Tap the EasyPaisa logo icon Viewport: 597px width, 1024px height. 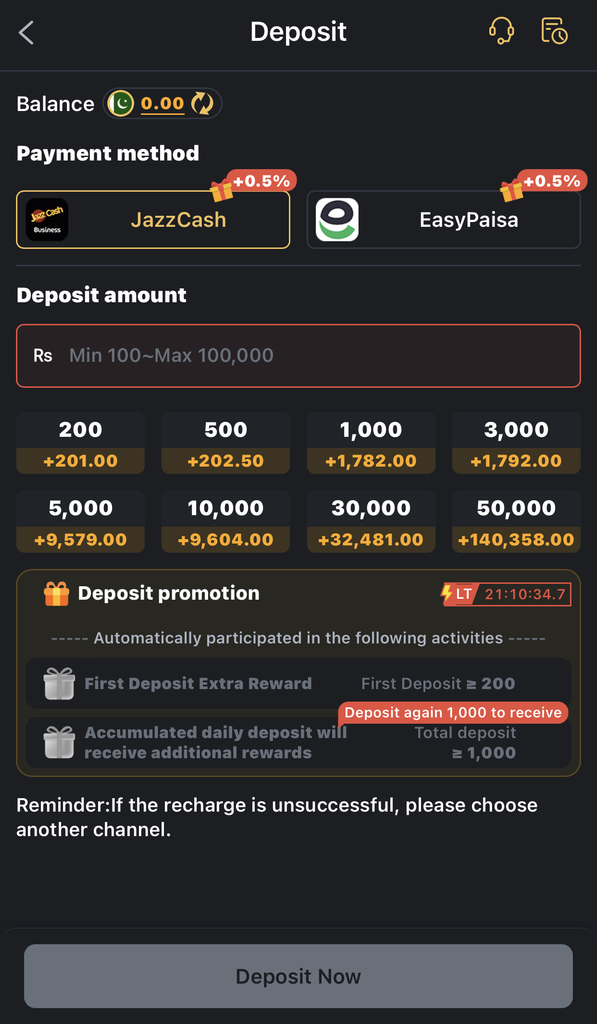tap(337, 219)
